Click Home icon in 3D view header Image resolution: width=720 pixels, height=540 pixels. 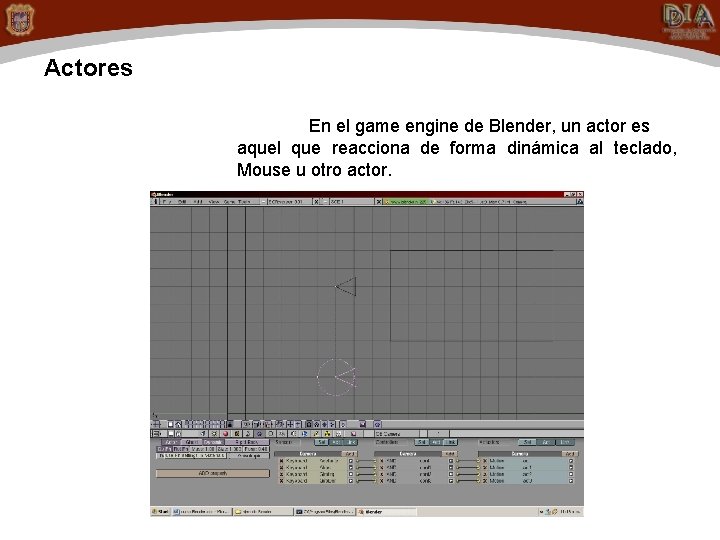coord(178,424)
